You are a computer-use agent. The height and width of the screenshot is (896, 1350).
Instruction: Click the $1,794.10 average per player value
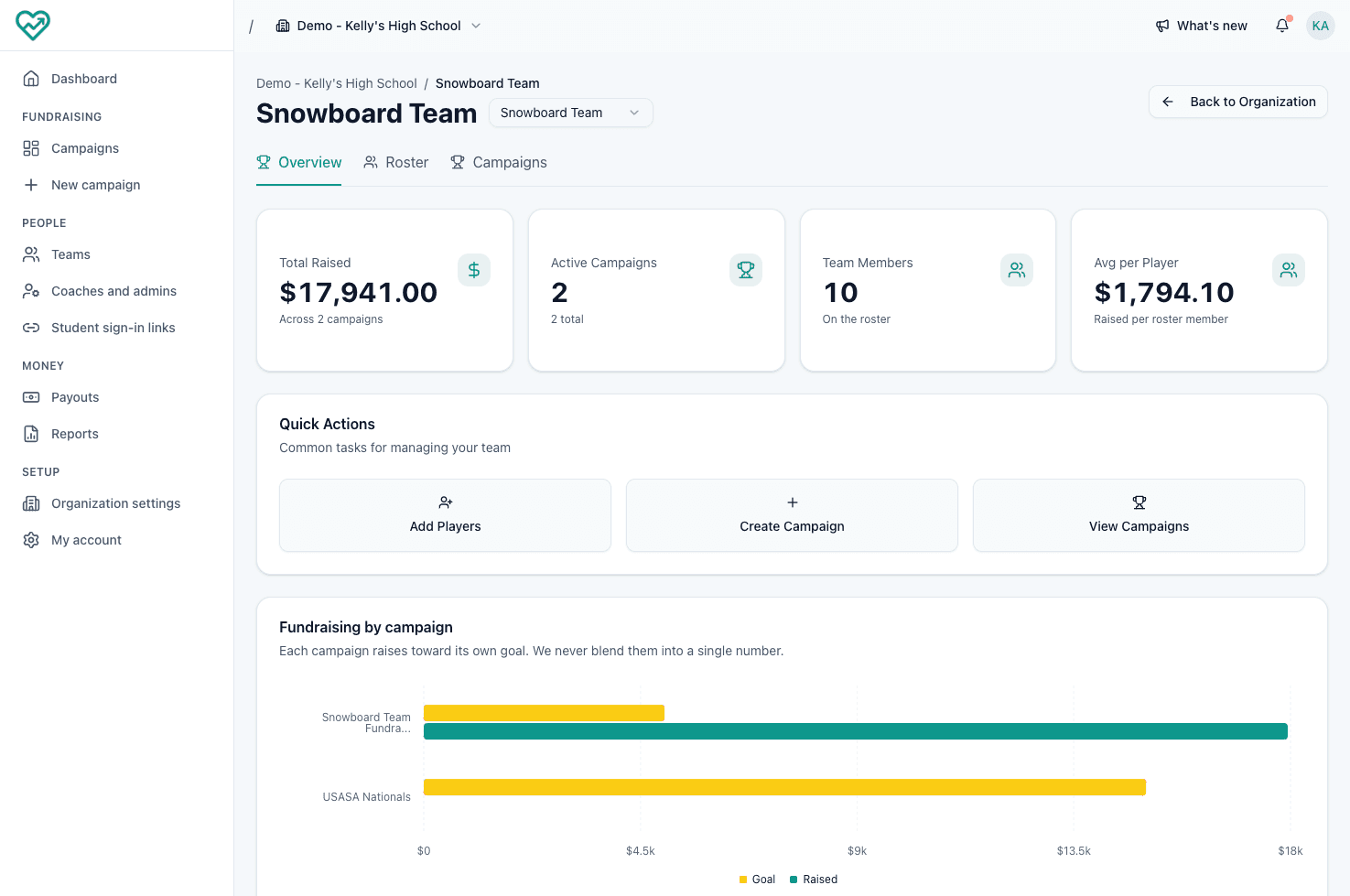(x=1164, y=293)
